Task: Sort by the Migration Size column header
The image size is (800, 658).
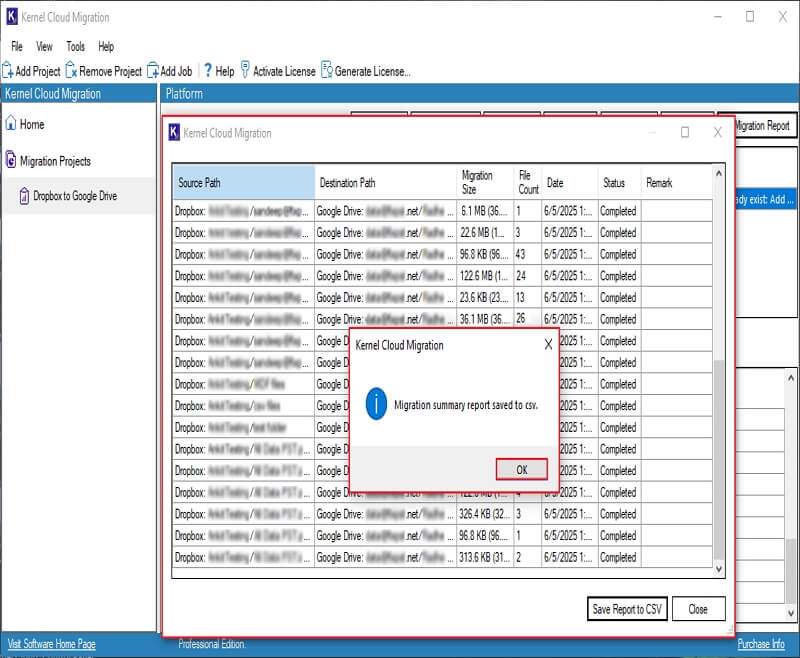Action: pyautogui.click(x=485, y=182)
